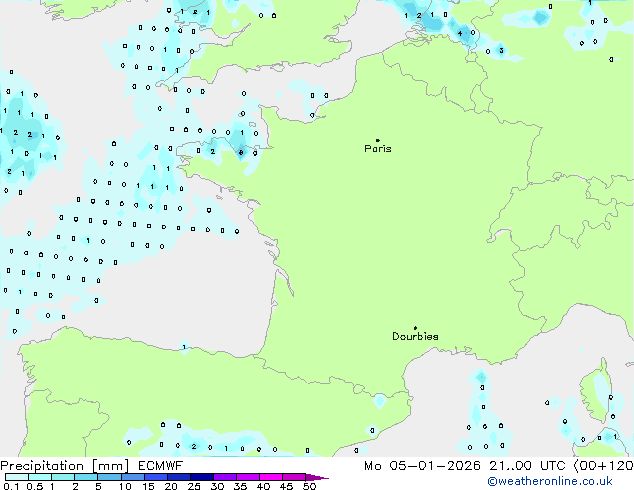Pick the 10–15 mm blue legend swatch

coord(132,477)
